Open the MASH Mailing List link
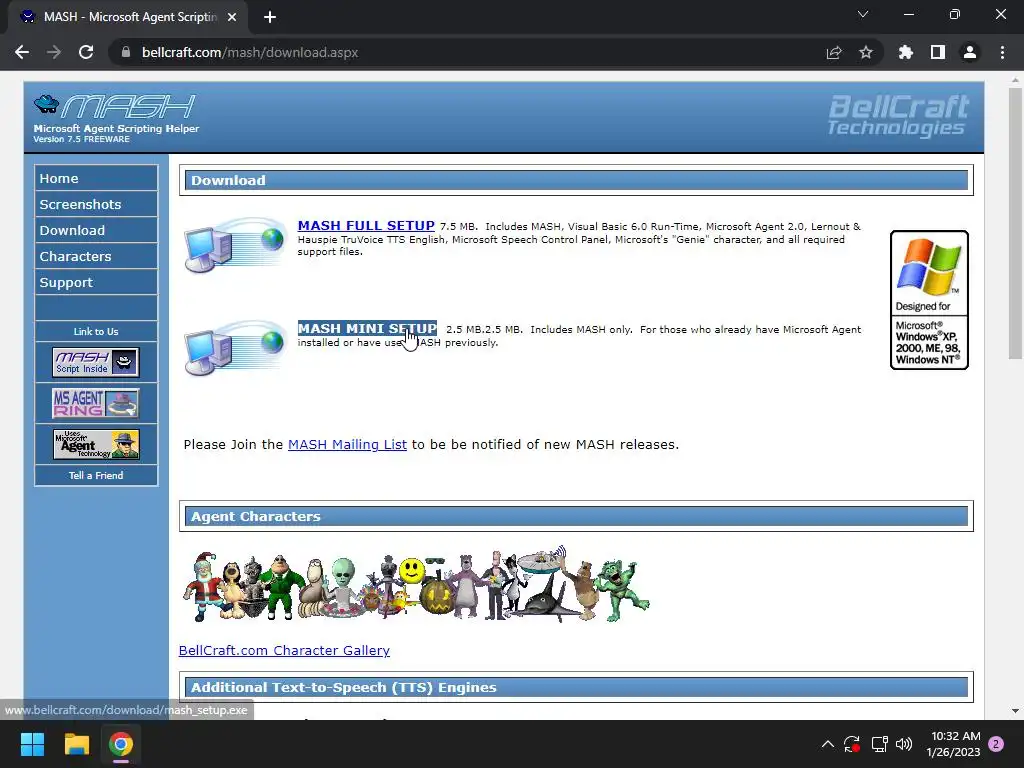This screenshot has height=768, width=1024. [x=347, y=445]
